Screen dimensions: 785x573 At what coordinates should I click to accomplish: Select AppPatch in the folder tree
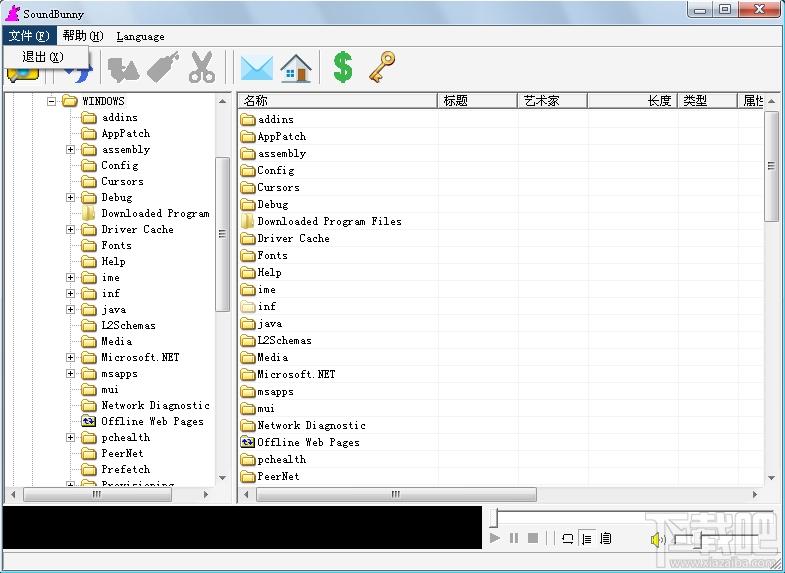[126, 134]
